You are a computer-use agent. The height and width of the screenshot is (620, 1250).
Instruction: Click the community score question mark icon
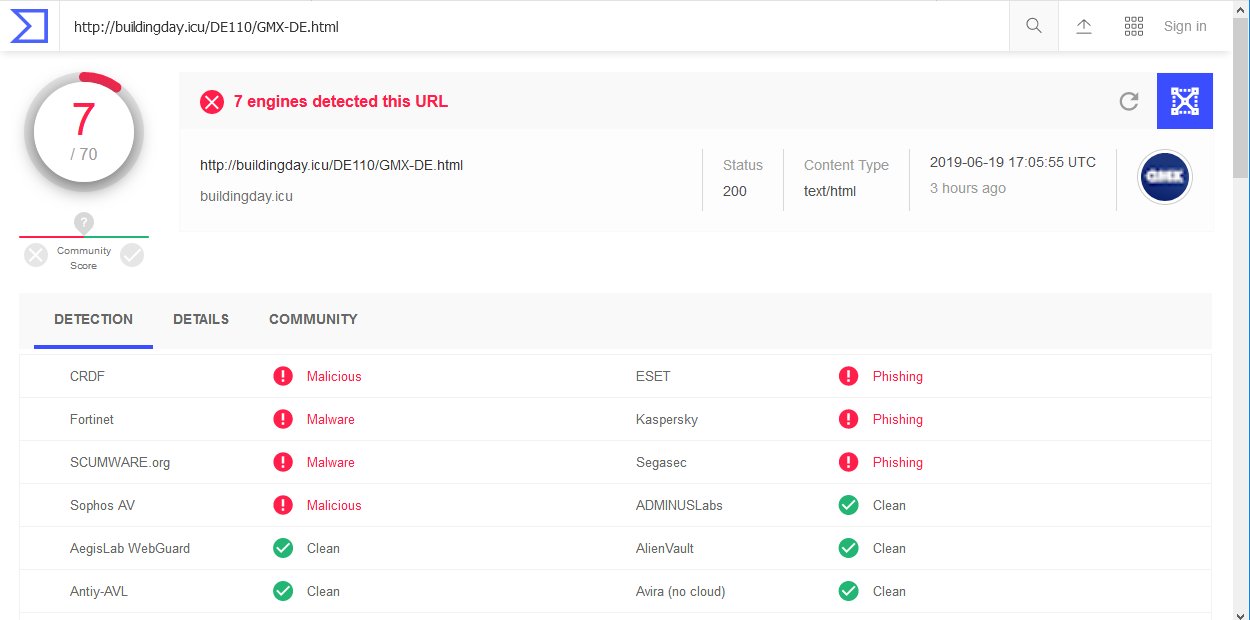point(84,223)
